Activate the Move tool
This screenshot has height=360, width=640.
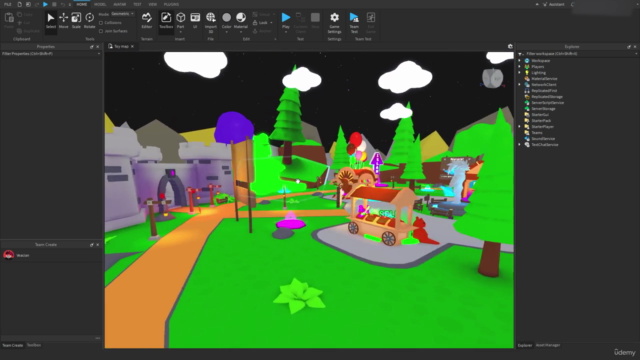63,20
